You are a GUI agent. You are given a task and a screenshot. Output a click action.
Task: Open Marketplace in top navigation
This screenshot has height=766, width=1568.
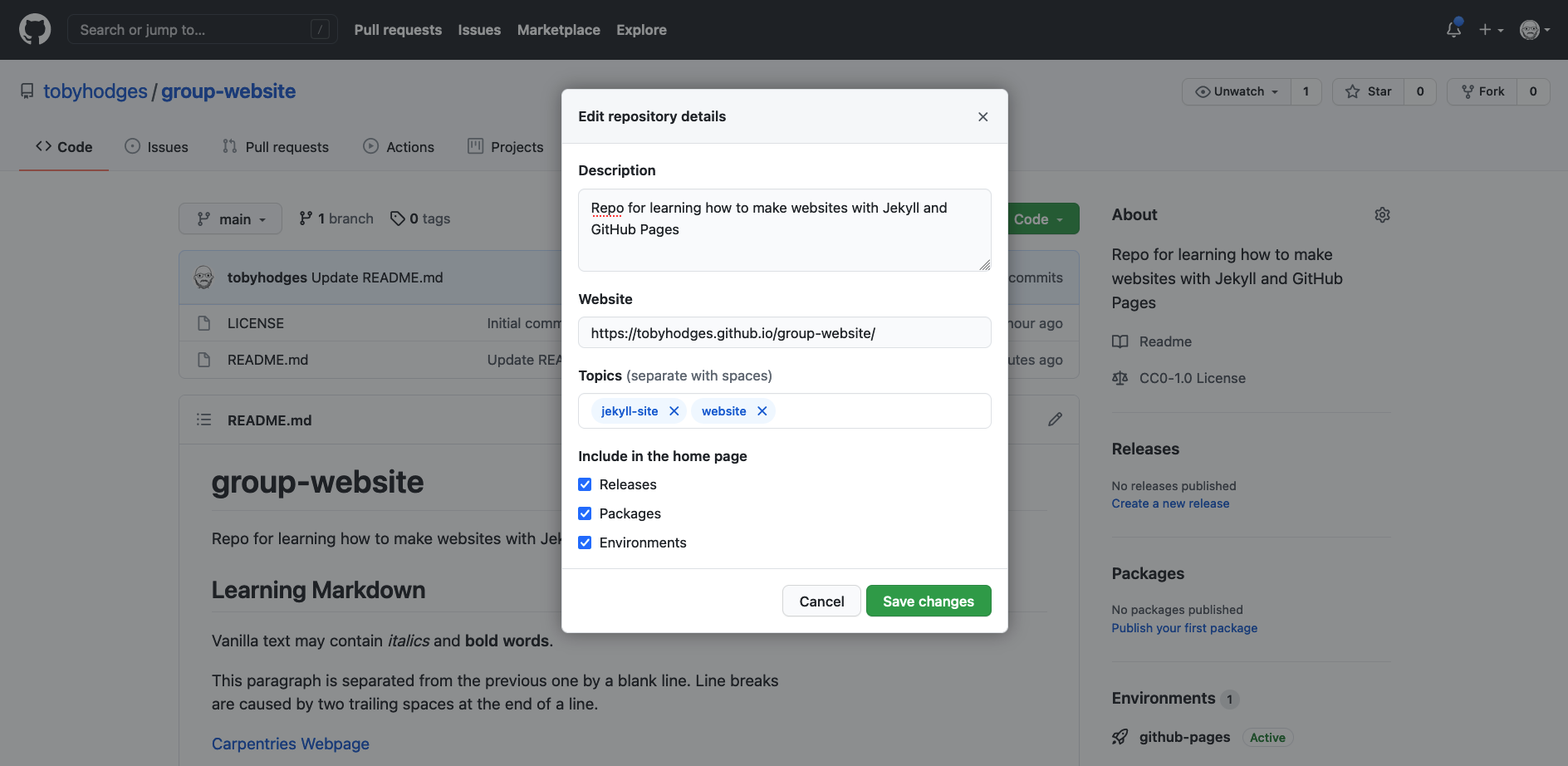[558, 30]
